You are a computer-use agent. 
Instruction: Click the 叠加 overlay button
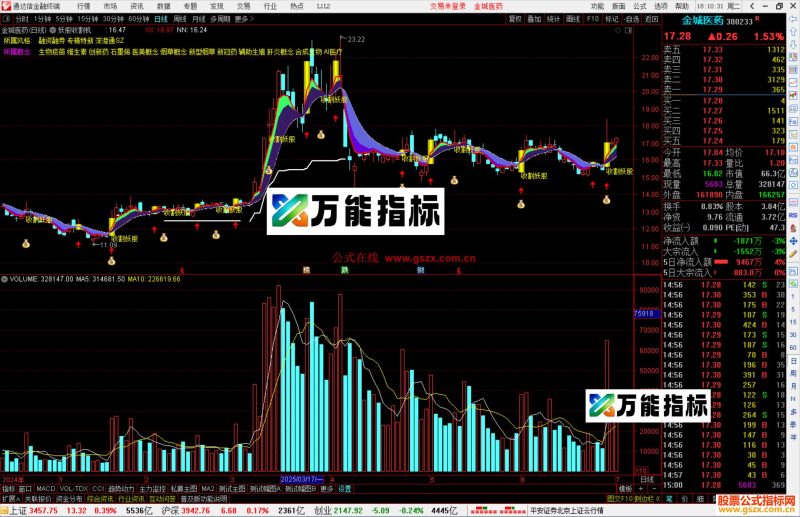[x=534, y=19]
